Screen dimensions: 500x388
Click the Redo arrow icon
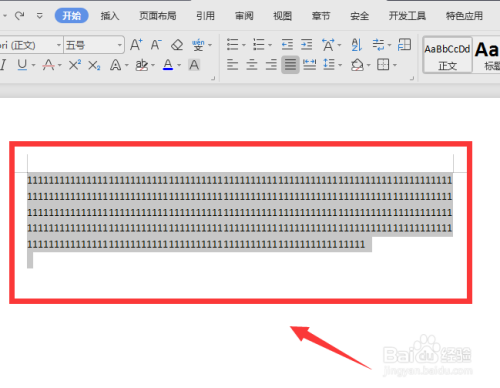coord(19,15)
